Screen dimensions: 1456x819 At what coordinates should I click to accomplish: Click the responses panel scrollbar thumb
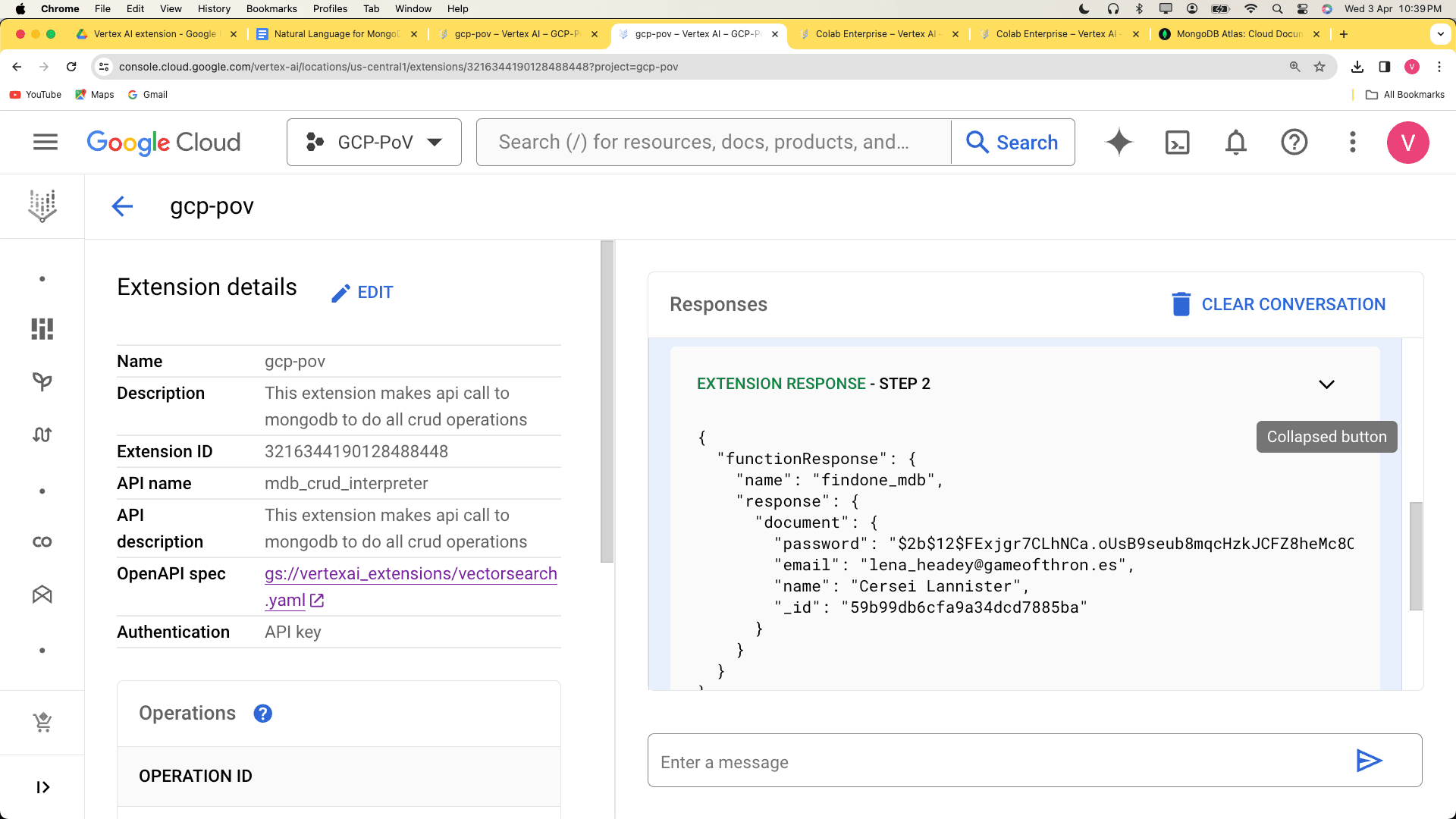pyautogui.click(x=1416, y=556)
